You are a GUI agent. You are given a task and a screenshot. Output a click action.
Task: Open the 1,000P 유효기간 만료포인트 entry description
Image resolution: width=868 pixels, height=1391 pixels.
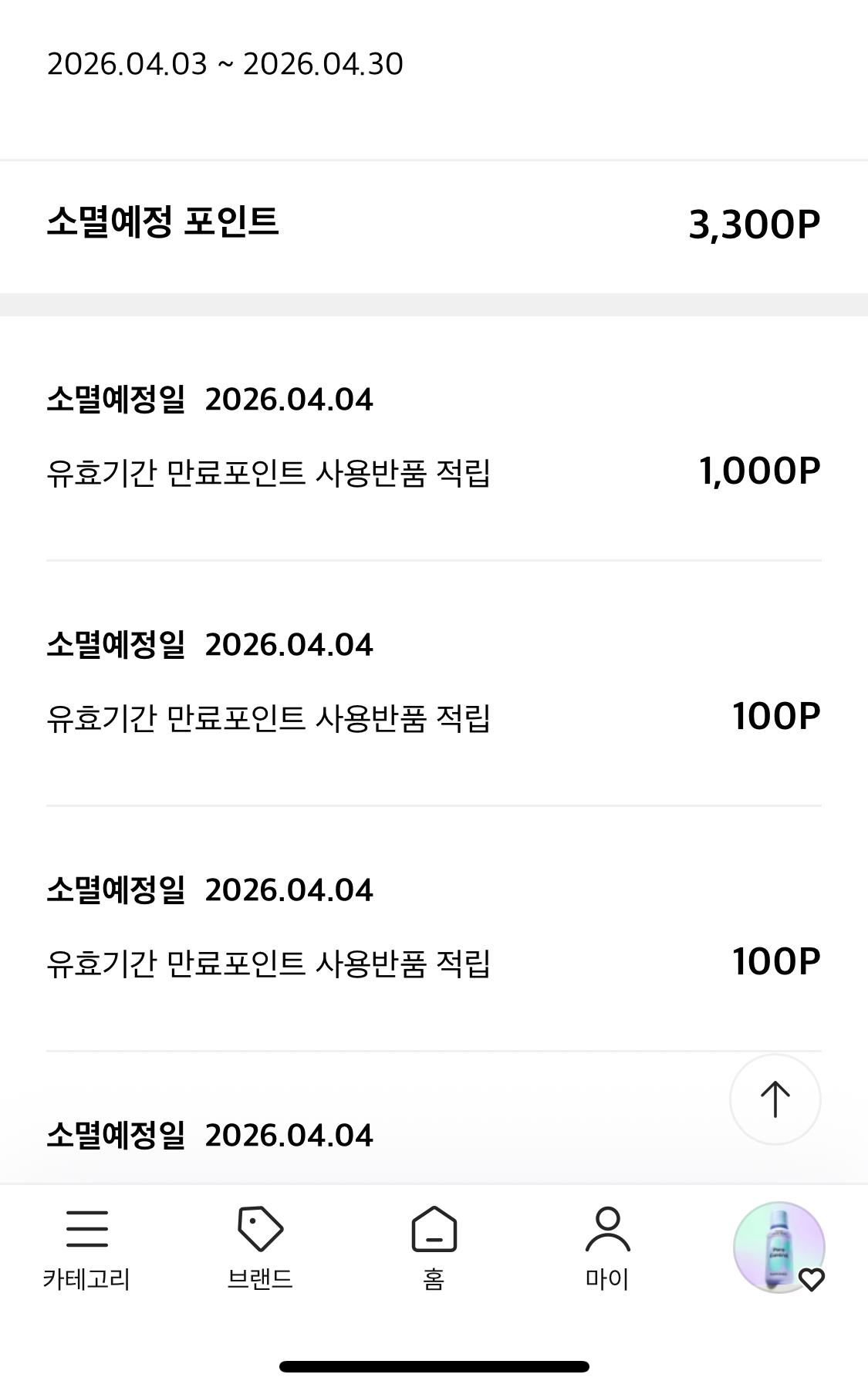coord(269,473)
